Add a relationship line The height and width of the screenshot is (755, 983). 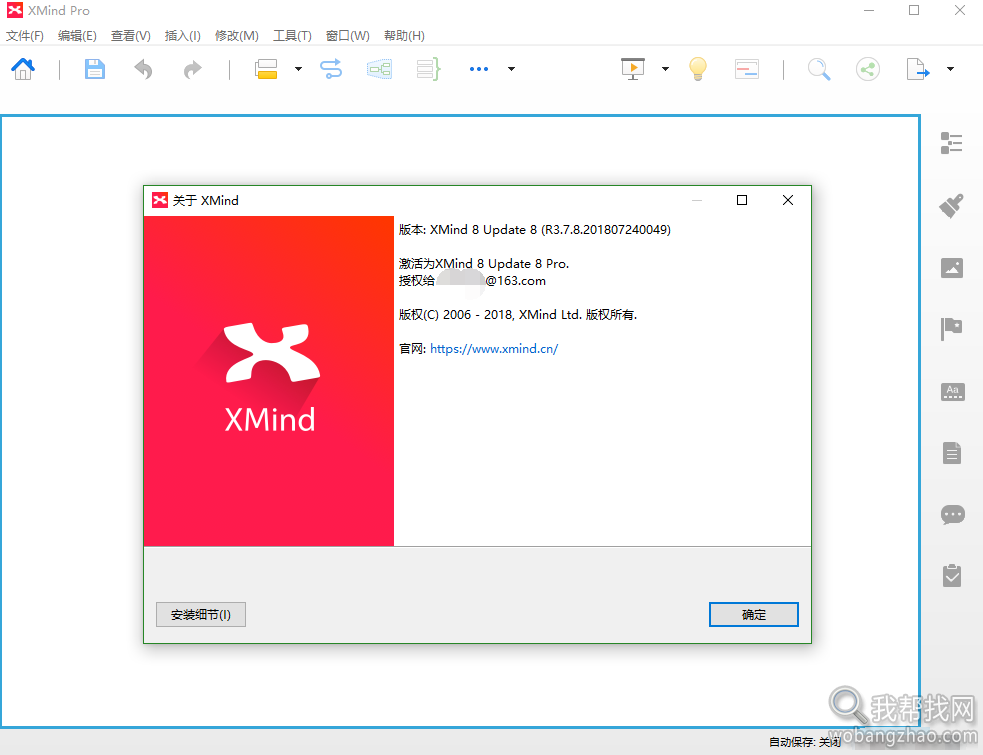coord(331,69)
